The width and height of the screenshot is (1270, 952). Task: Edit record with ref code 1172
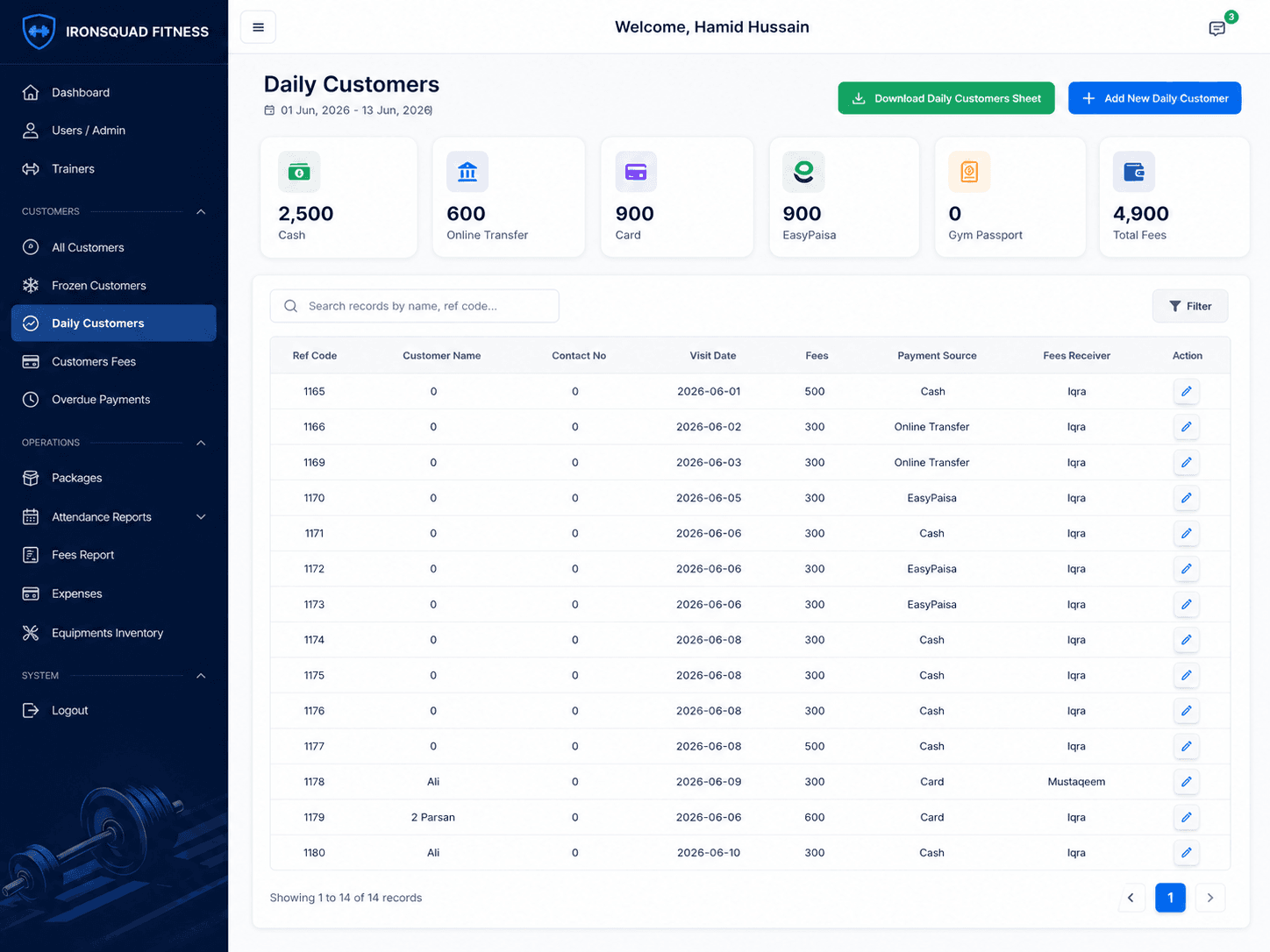tap(1186, 569)
